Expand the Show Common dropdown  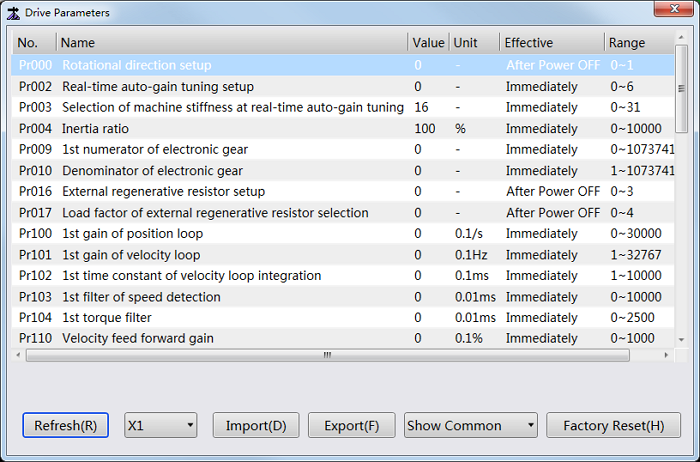coord(471,425)
